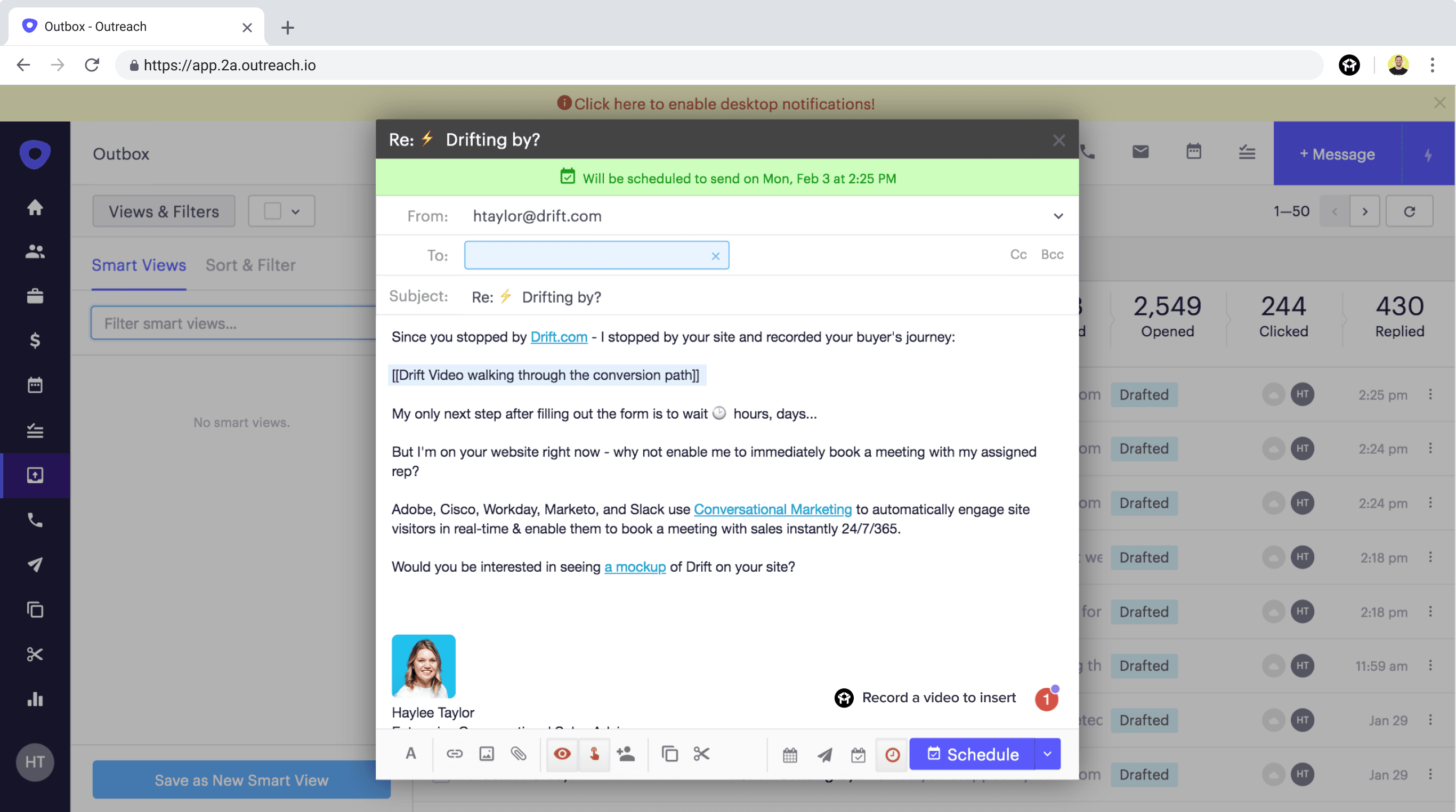Click the paperclip attachment icon
Screen dimensions: 1456x812
519,754
